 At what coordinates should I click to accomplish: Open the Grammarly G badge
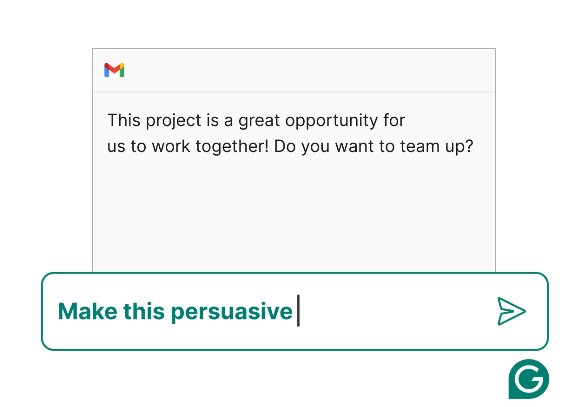[x=529, y=379]
